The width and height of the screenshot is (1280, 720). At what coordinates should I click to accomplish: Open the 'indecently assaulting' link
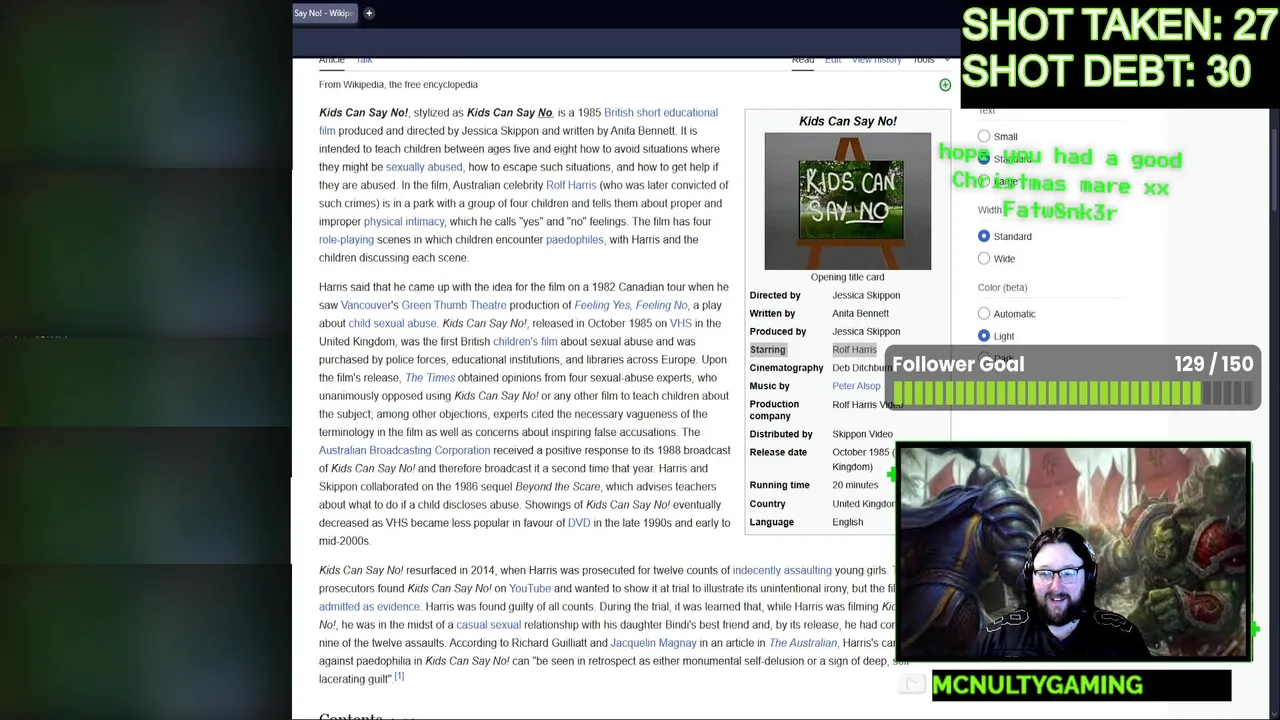[782, 570]
